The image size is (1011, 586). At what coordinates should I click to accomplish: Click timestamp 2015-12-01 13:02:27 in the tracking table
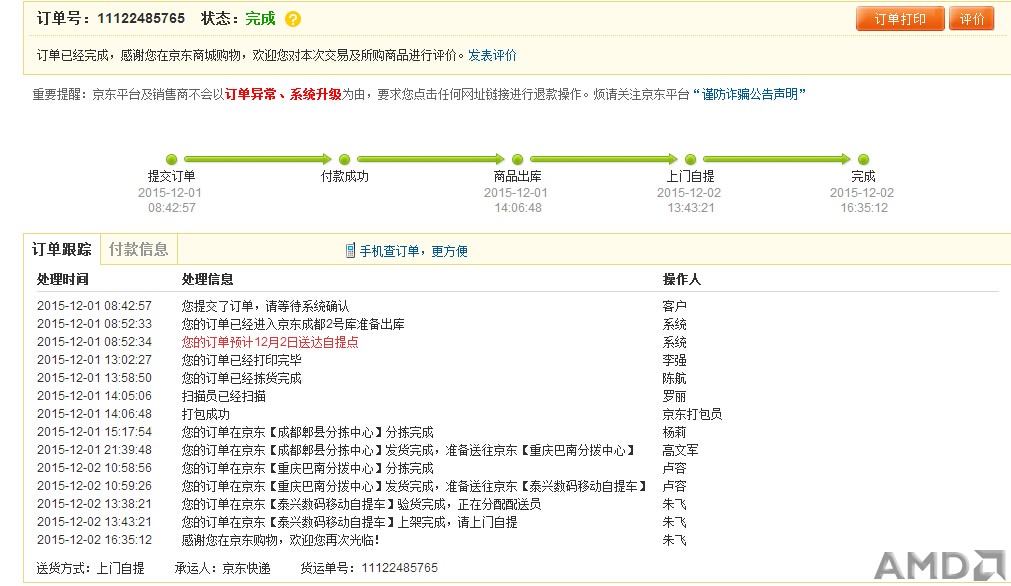coord(94,360)
